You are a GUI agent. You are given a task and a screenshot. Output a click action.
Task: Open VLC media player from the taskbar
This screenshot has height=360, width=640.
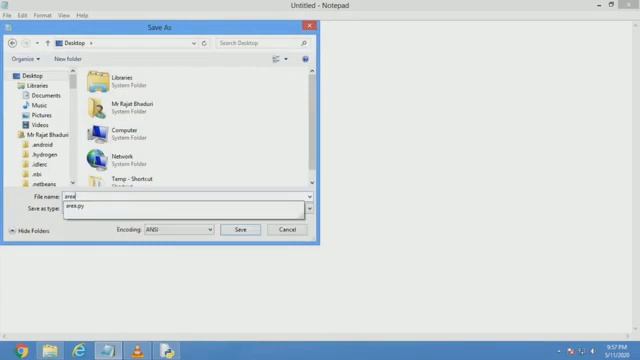(138, 351)
